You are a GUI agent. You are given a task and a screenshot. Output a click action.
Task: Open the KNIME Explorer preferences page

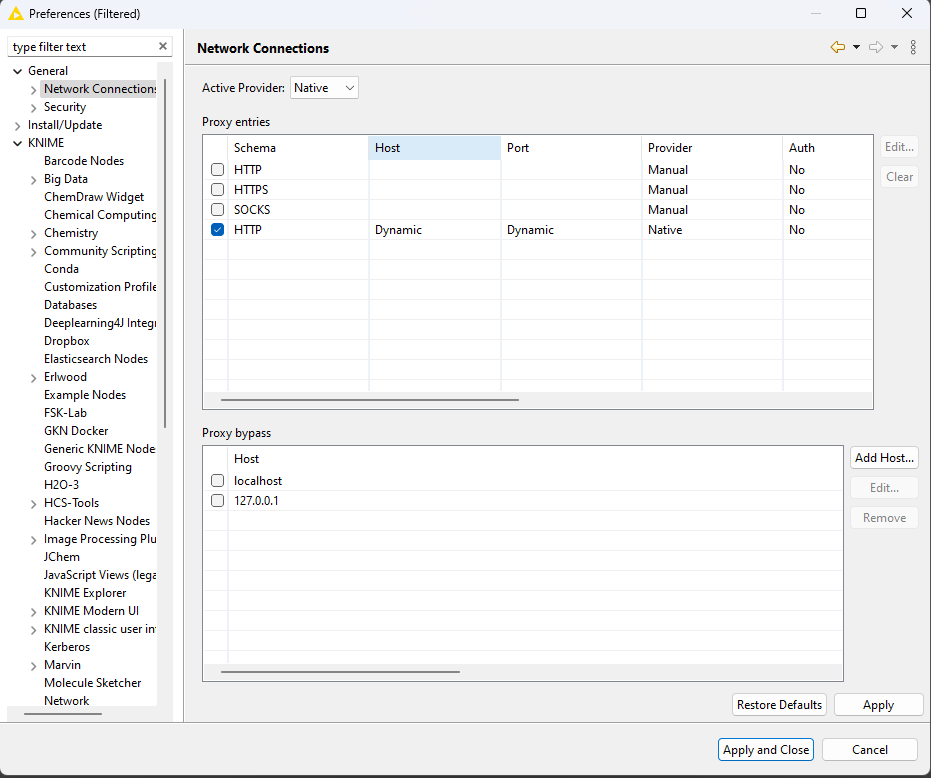pyautogui.click(x=85, y=593)
